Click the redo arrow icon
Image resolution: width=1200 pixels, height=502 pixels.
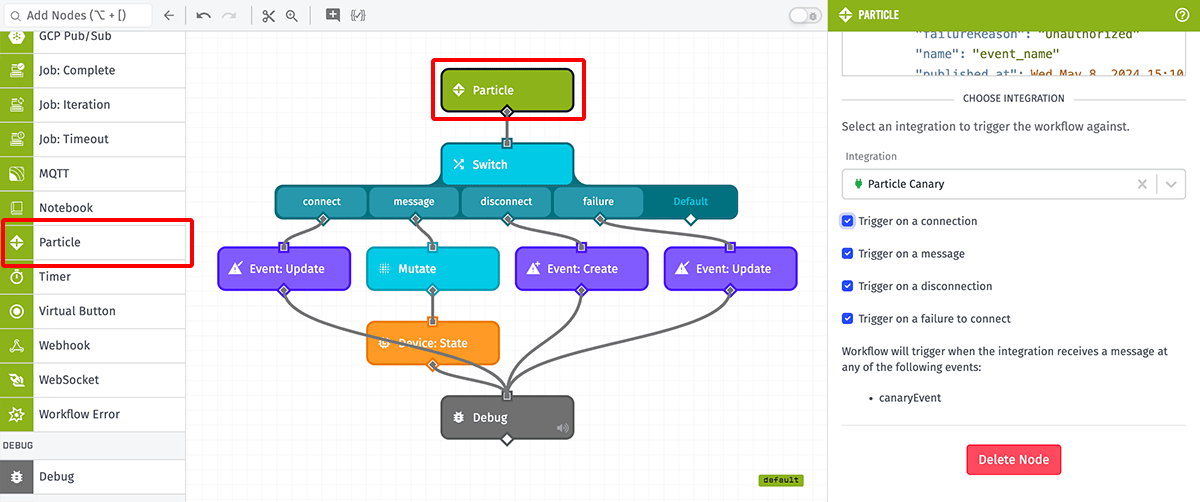click(x=229, y=16)
